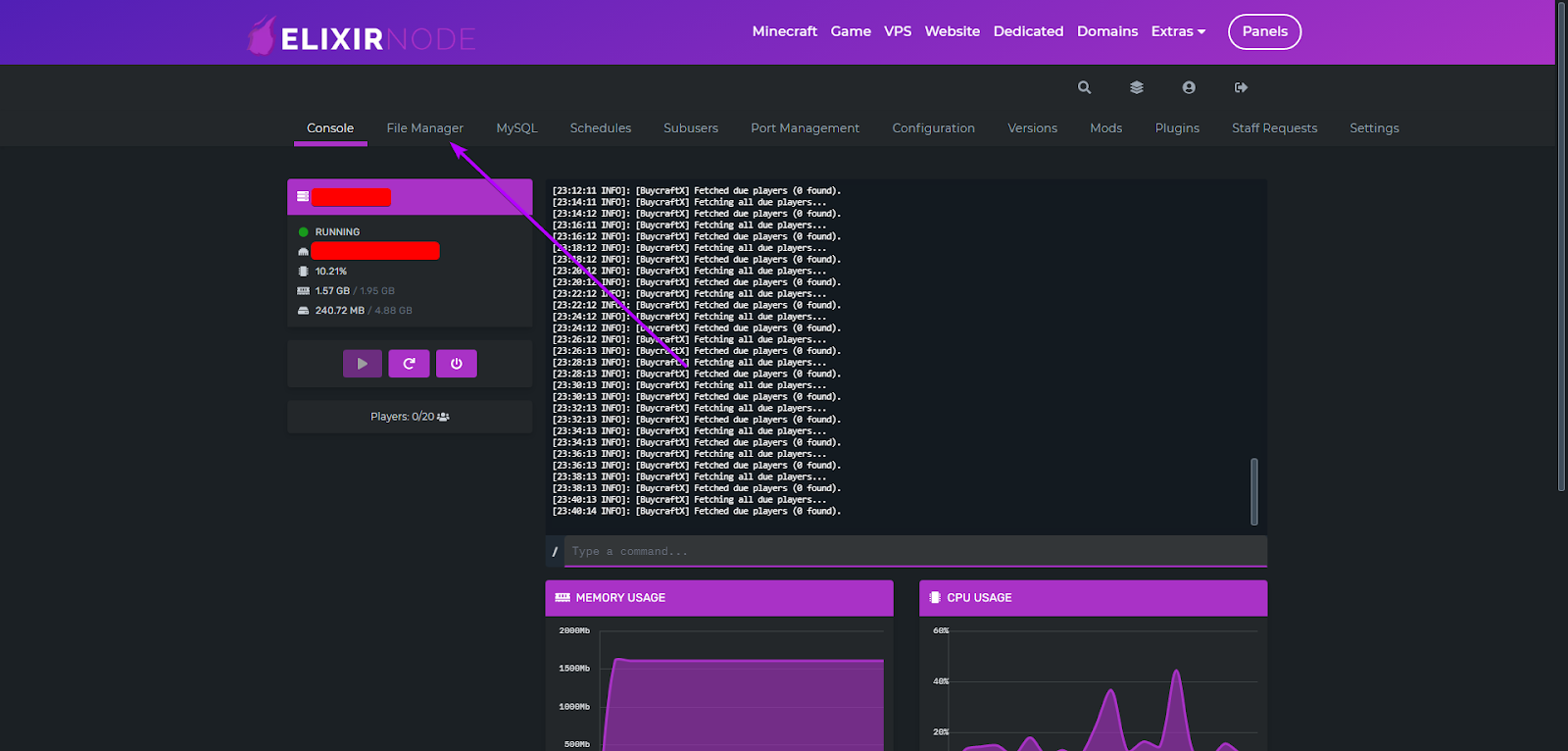Go to the Mods tab
This screenshot has height=751, width=1568.
[1106, 128]
